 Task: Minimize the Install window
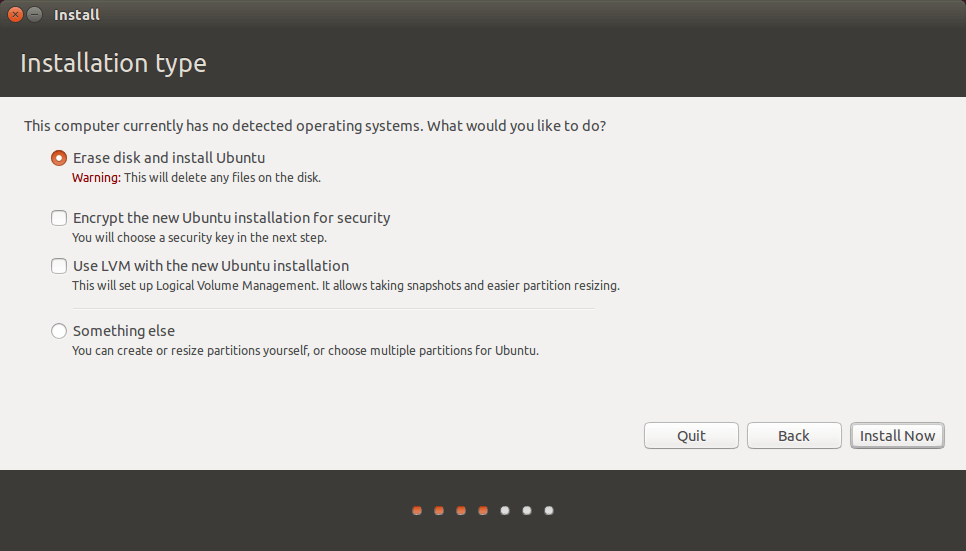35,14
